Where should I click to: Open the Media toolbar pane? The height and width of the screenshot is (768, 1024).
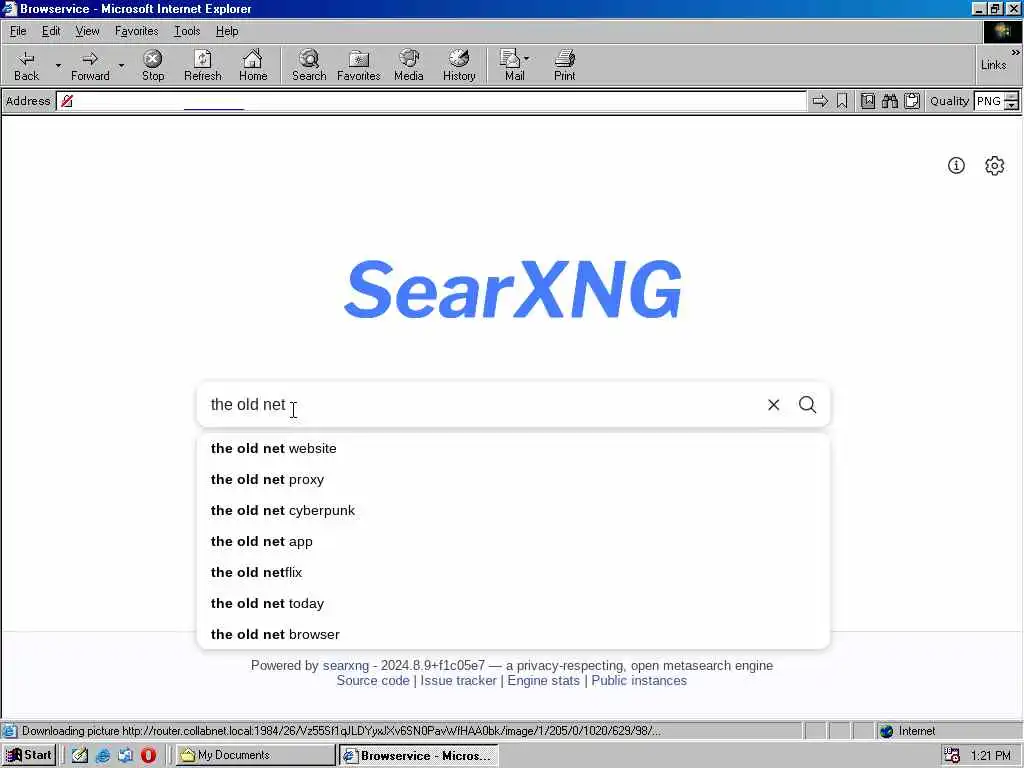(x=409, y=65)
